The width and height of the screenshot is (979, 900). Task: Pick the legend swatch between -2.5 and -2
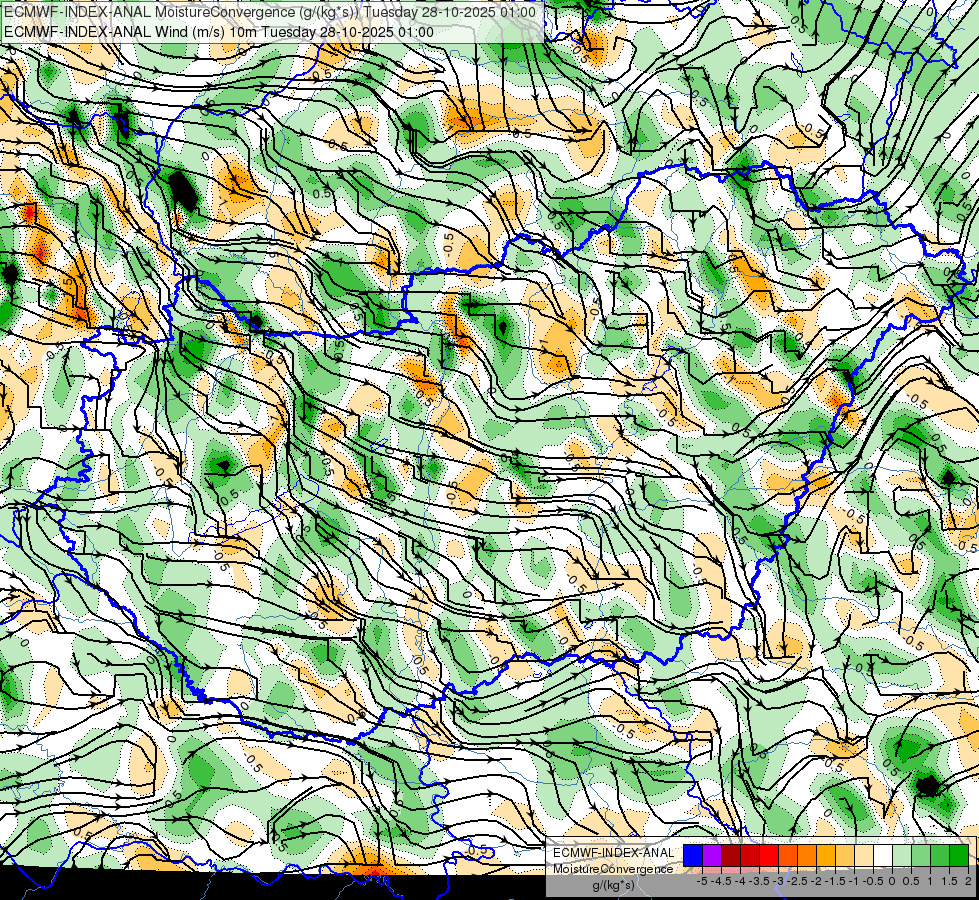807,855
